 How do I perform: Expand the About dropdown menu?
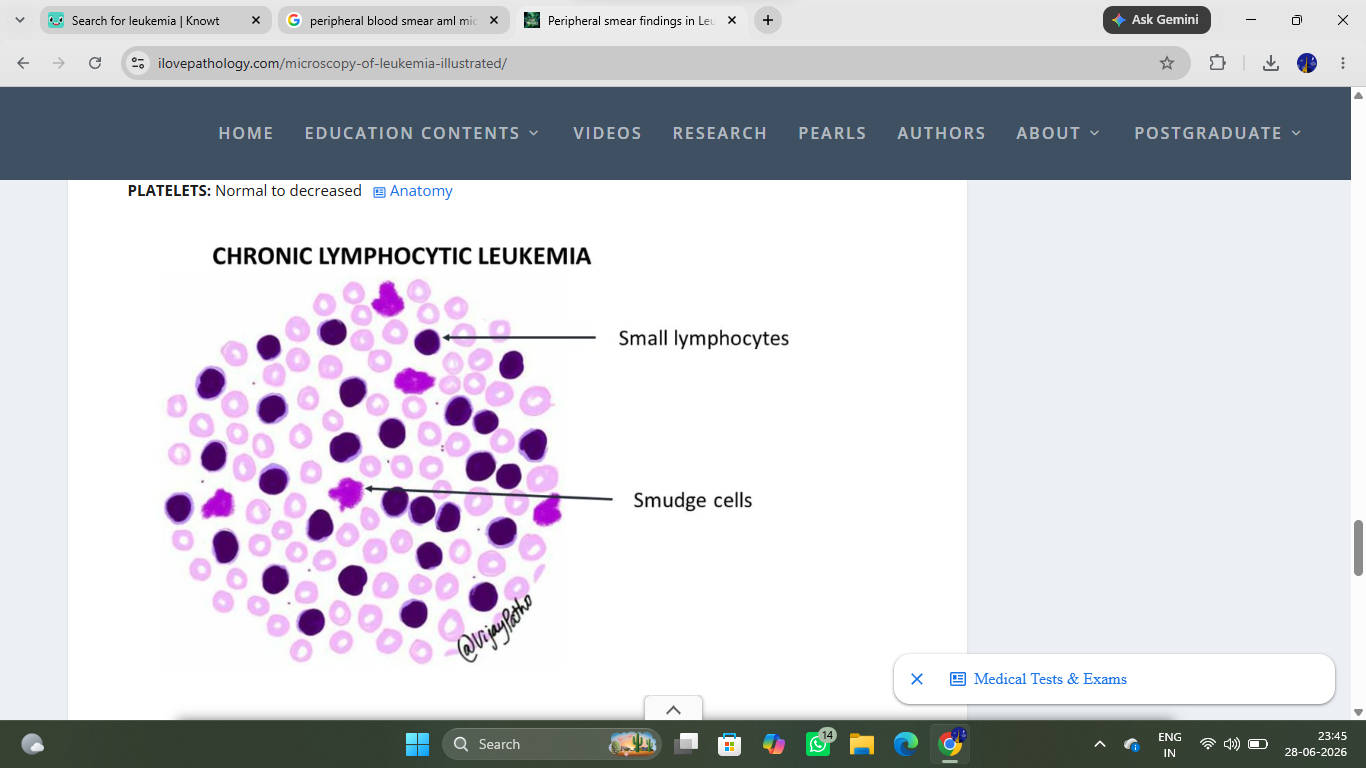1058,133
